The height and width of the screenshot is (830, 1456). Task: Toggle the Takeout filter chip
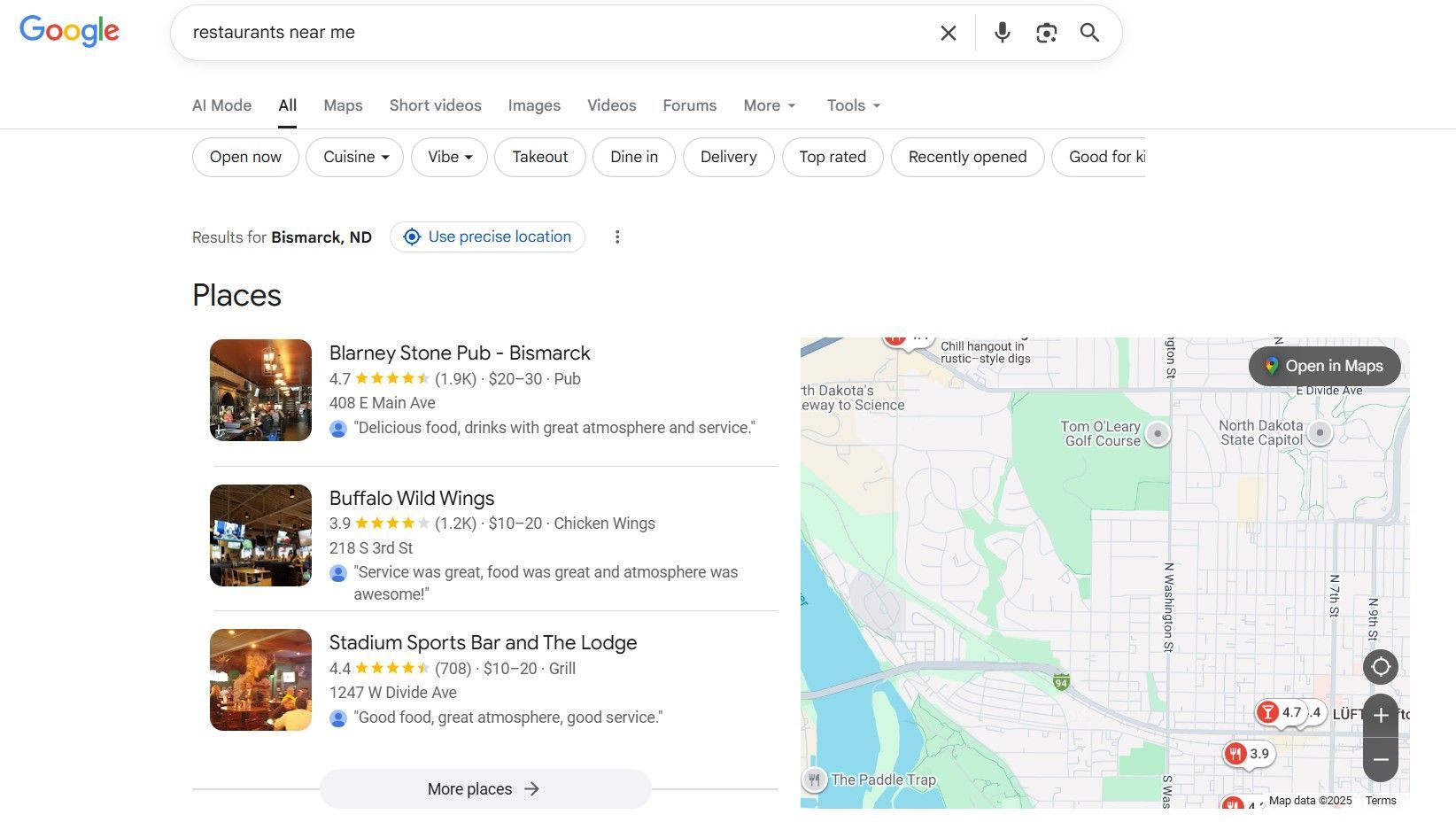(x=540, y=157)
